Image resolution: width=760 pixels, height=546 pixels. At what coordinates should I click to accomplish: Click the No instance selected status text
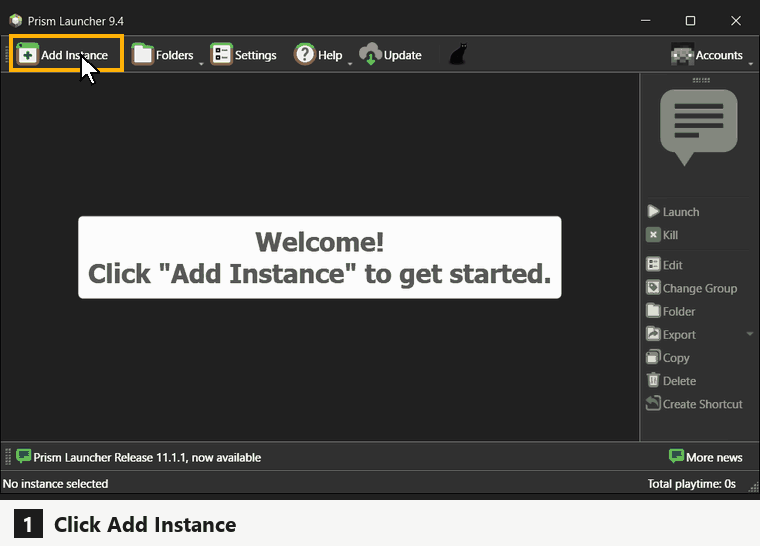(55, 483)
